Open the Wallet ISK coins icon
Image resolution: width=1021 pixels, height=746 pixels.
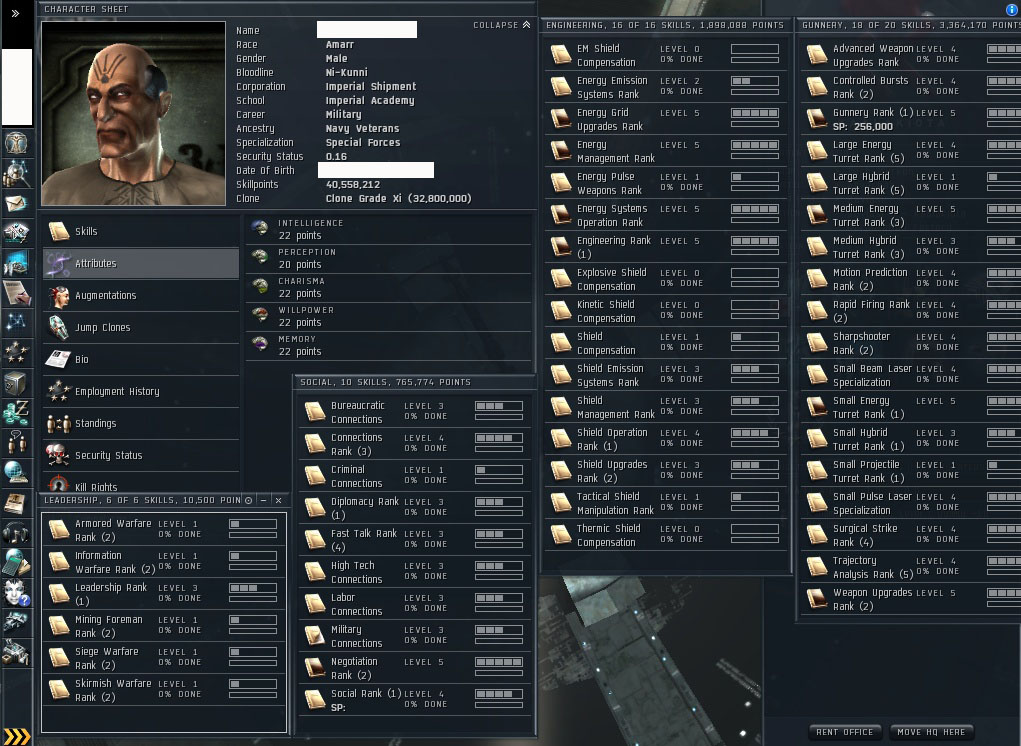[16, 413]
